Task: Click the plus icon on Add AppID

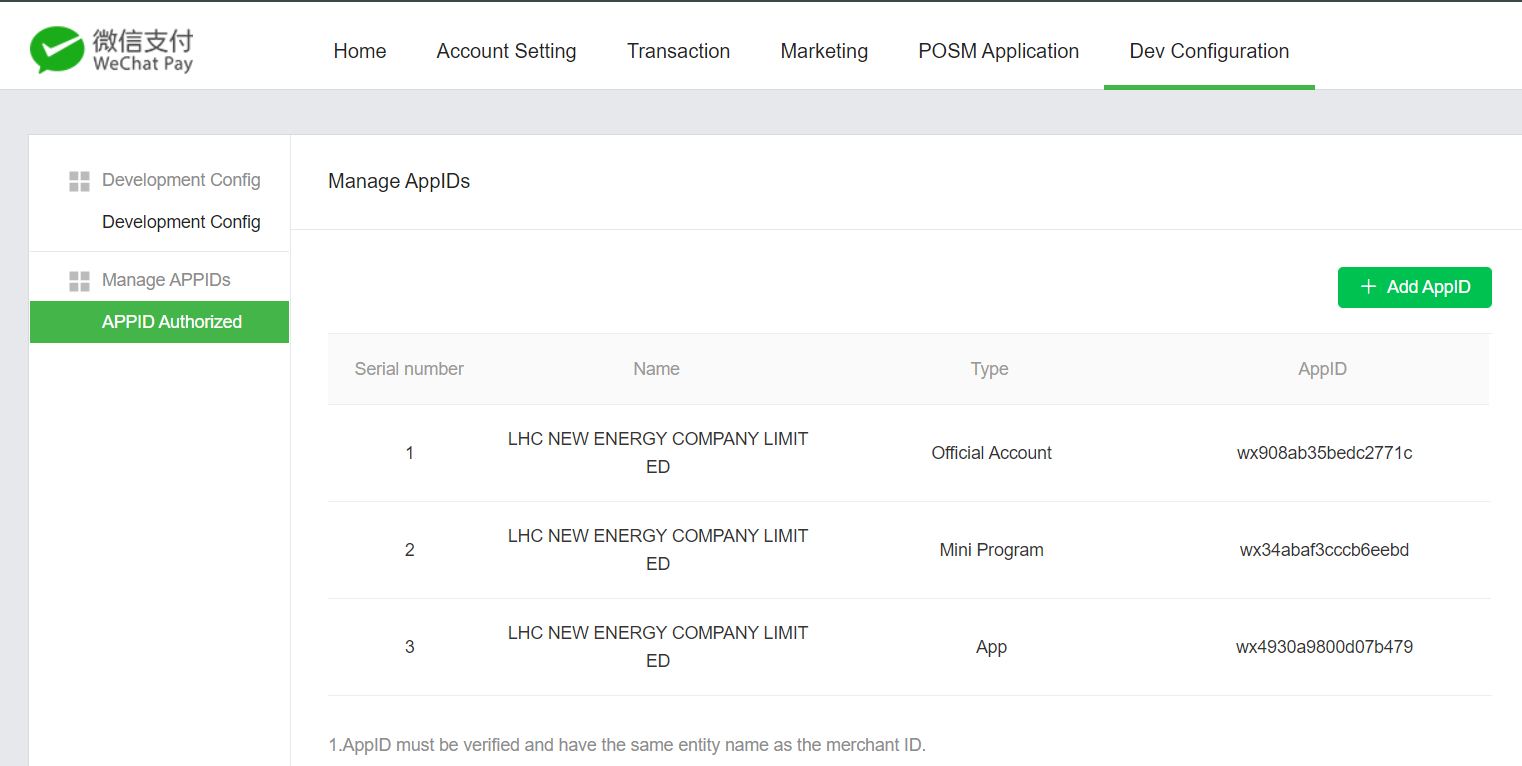Action: (x=1369, y=287)
